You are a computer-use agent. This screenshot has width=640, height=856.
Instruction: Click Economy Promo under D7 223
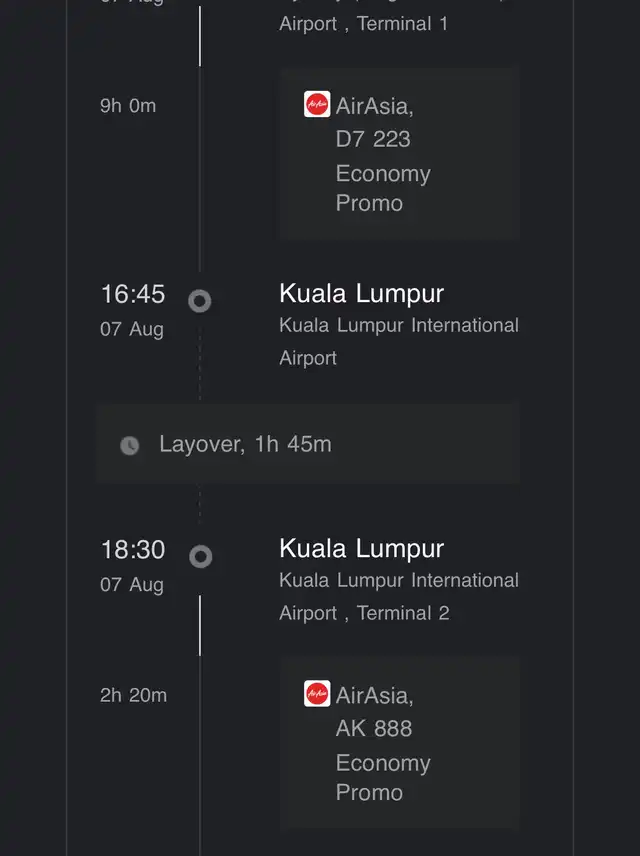(x=383, y=188)
